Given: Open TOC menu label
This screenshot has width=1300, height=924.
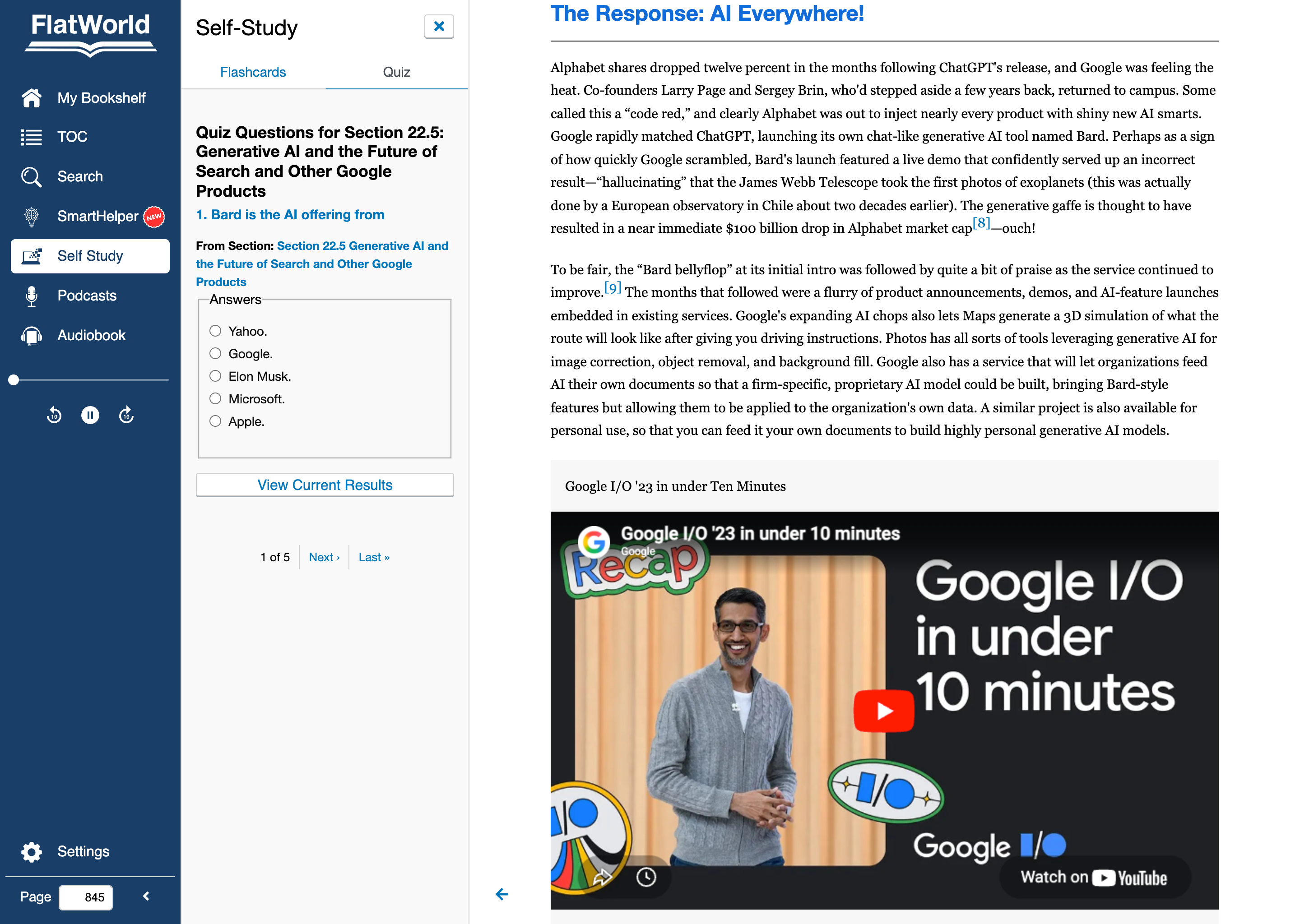Looking at the screenshot, I should (x=72, y=137).
